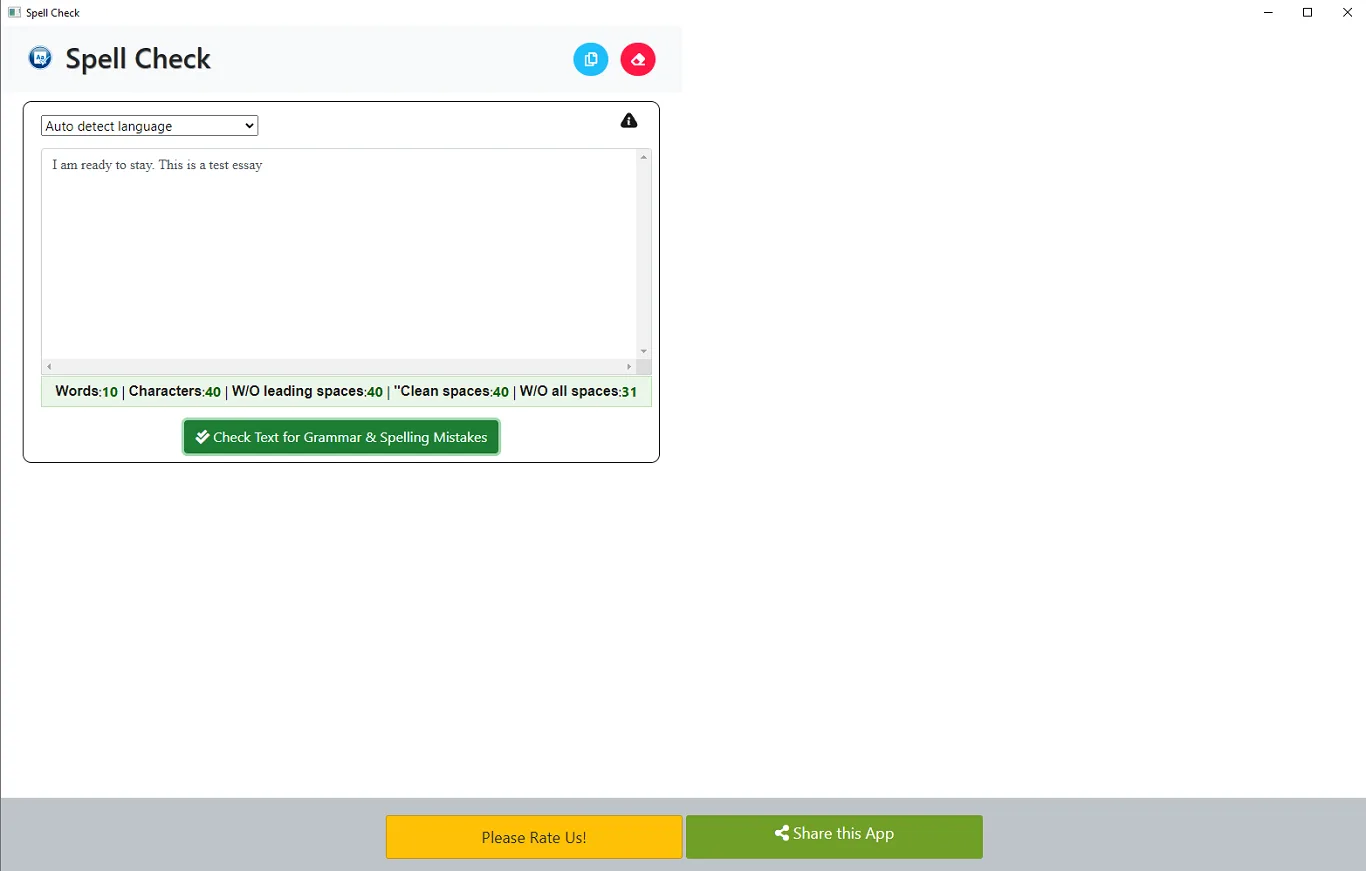1366x871 pixels.
Task: Click the window title bar app icon
Action: [x=14, y=13]
